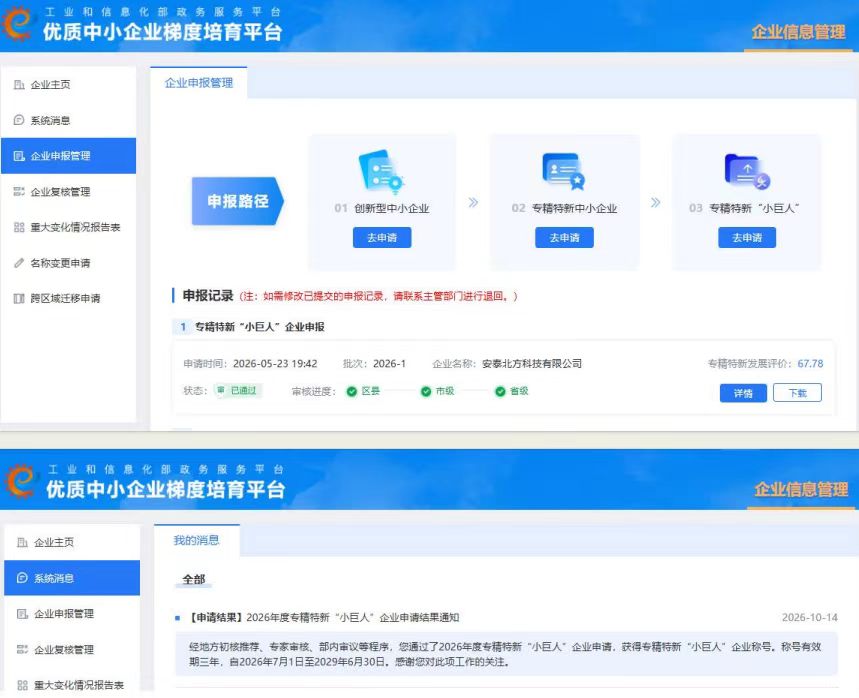859x698 pixels.
Task: Select the highlighted 企业申报管理 sidebar icon
Action: tap(19, 156)
